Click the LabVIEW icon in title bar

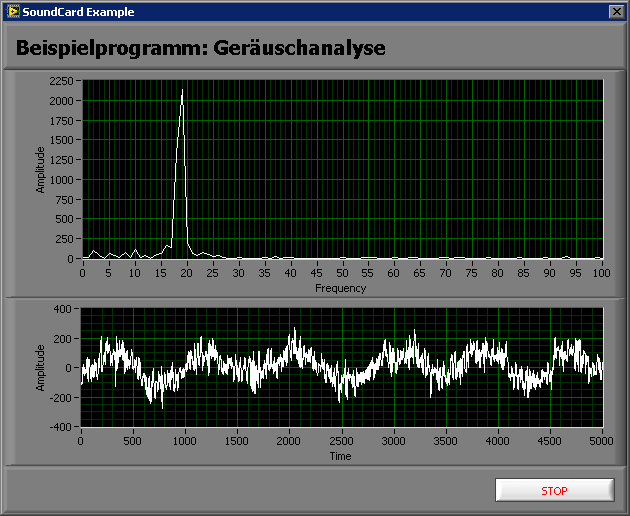[x=13, y=12]
